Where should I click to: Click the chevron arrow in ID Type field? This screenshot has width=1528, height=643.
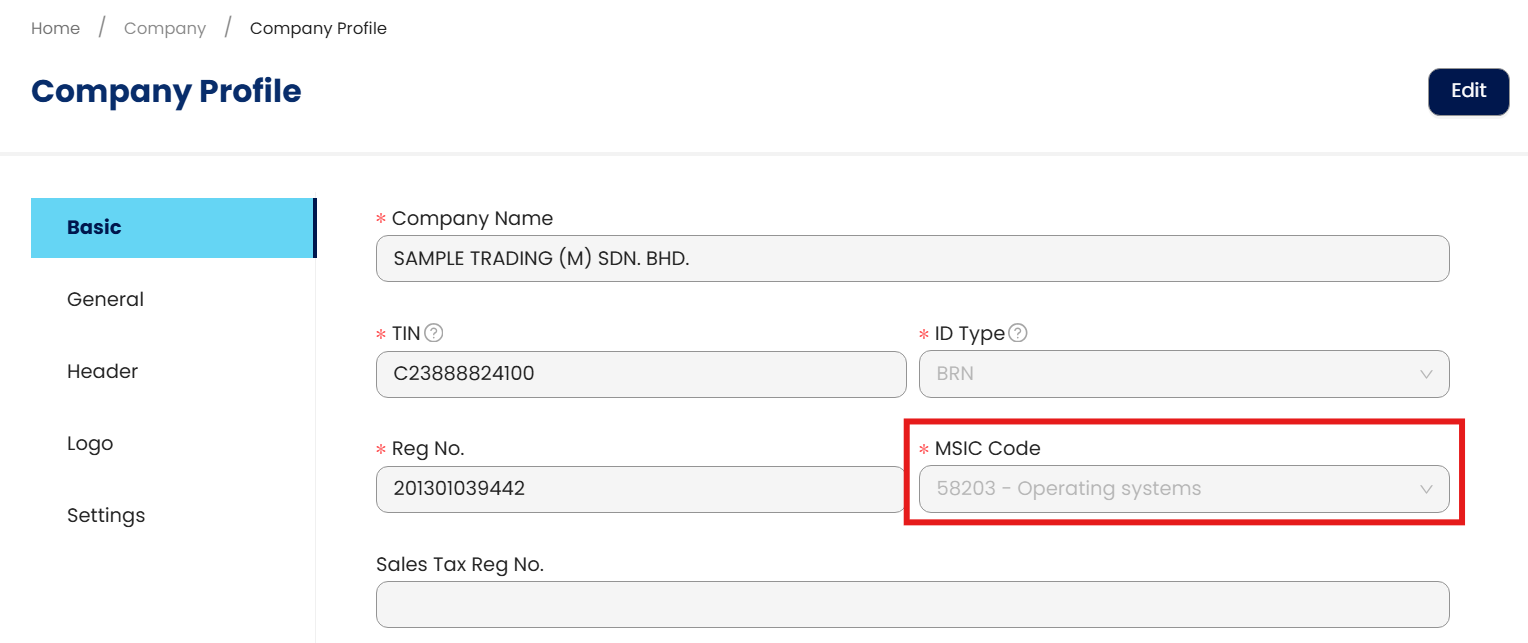(x=1426, y=374)
